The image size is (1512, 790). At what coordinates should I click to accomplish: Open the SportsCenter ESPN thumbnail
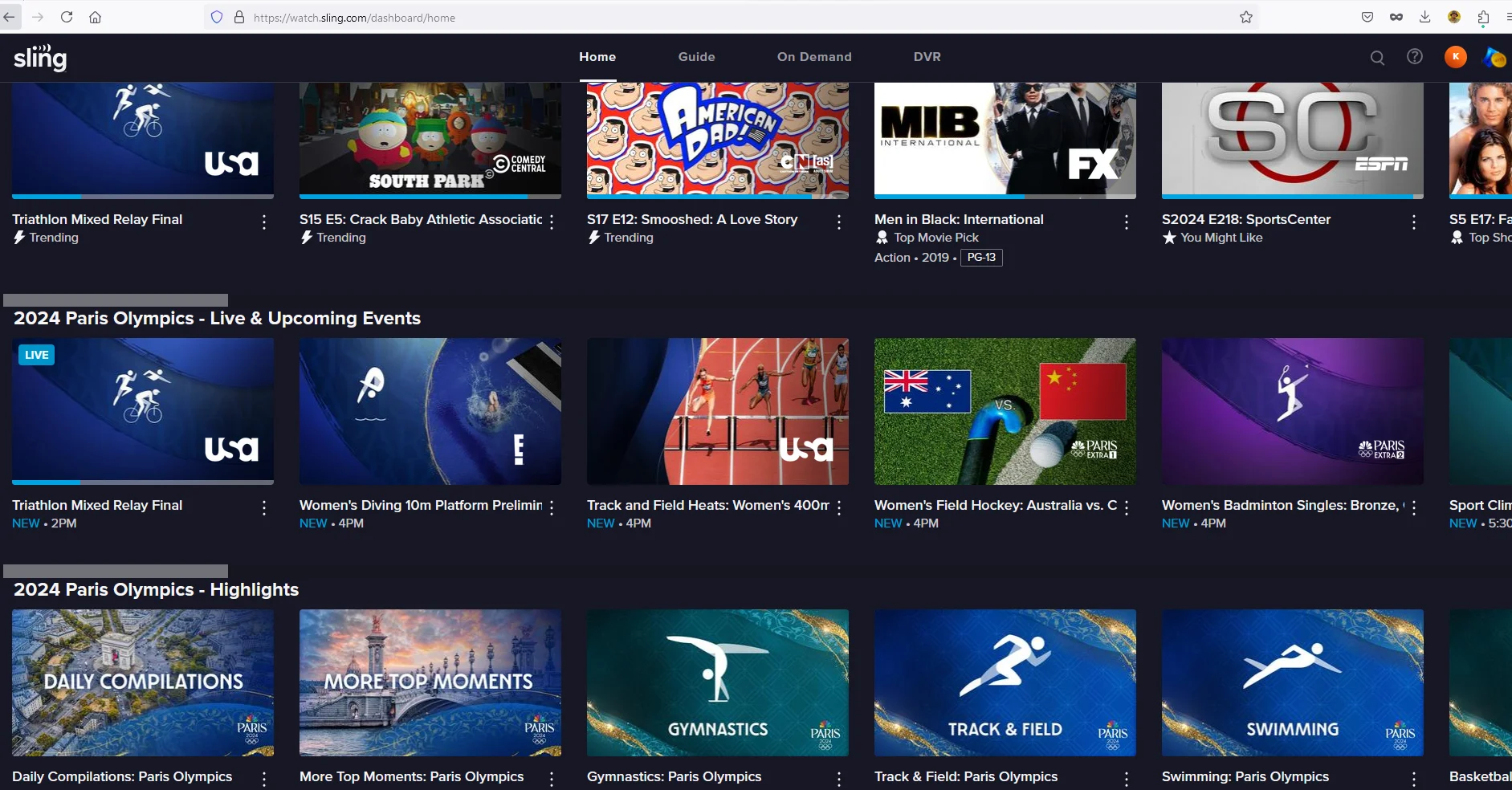[x=1293, y=140]
